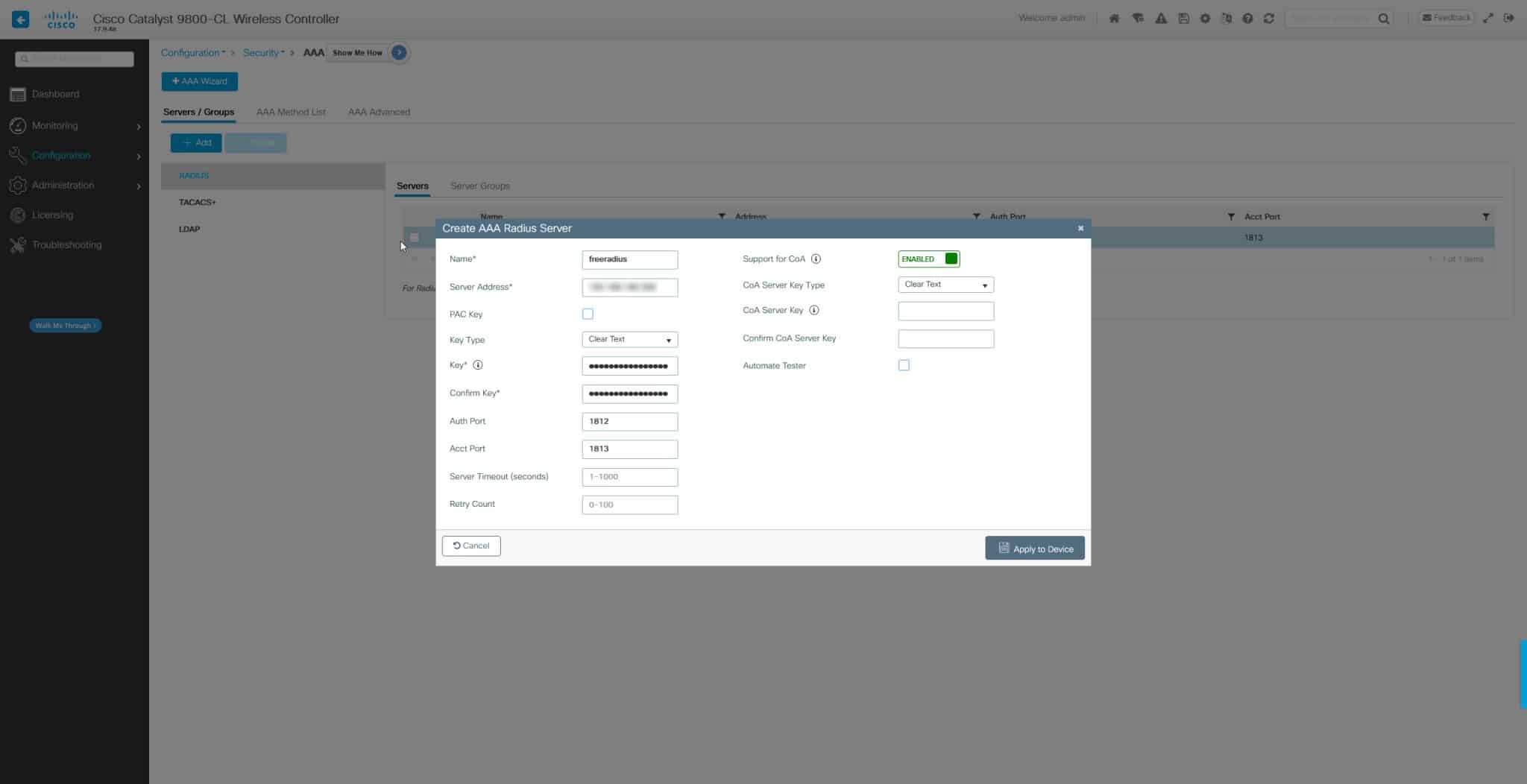Open preferences with the gear icon

[x=1205, y=19]
